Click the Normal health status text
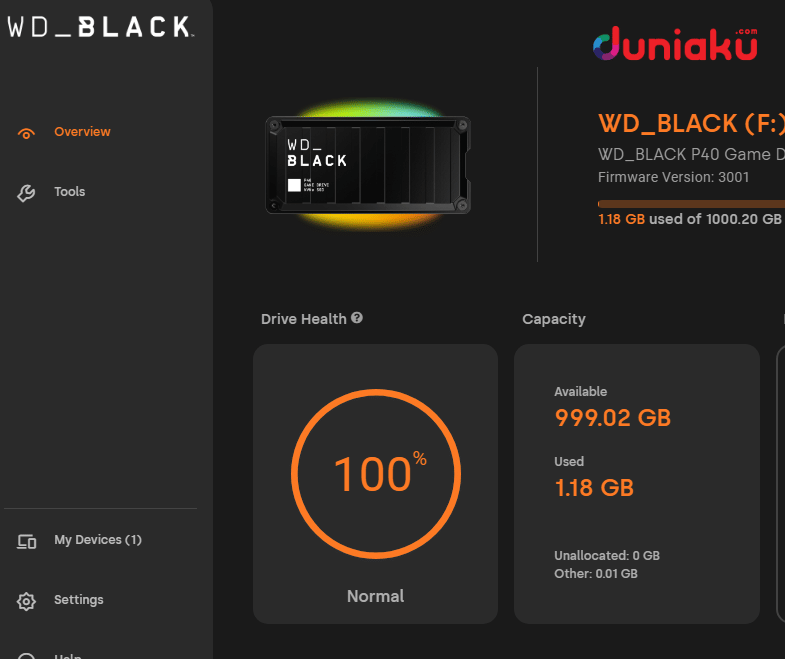This screenshot has width=785, height=659. click(376, 596)
